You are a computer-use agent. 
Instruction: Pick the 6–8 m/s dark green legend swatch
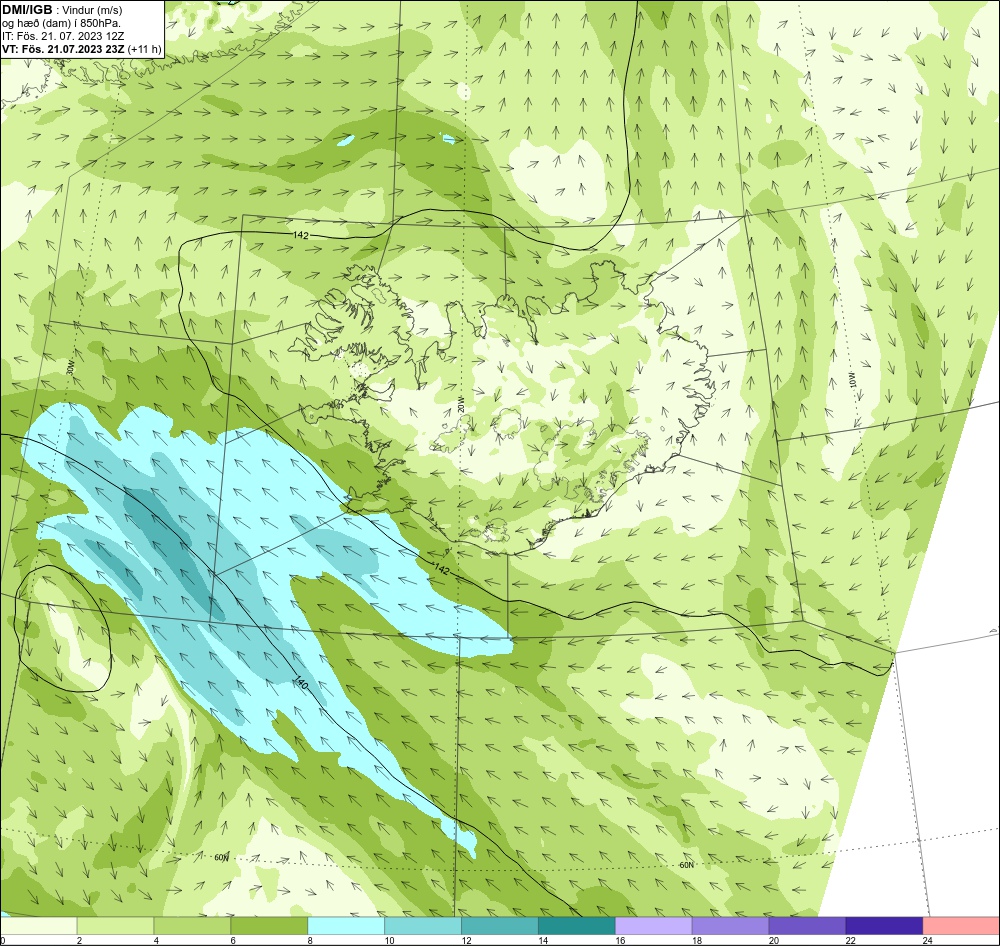click(x=269, y=925)
